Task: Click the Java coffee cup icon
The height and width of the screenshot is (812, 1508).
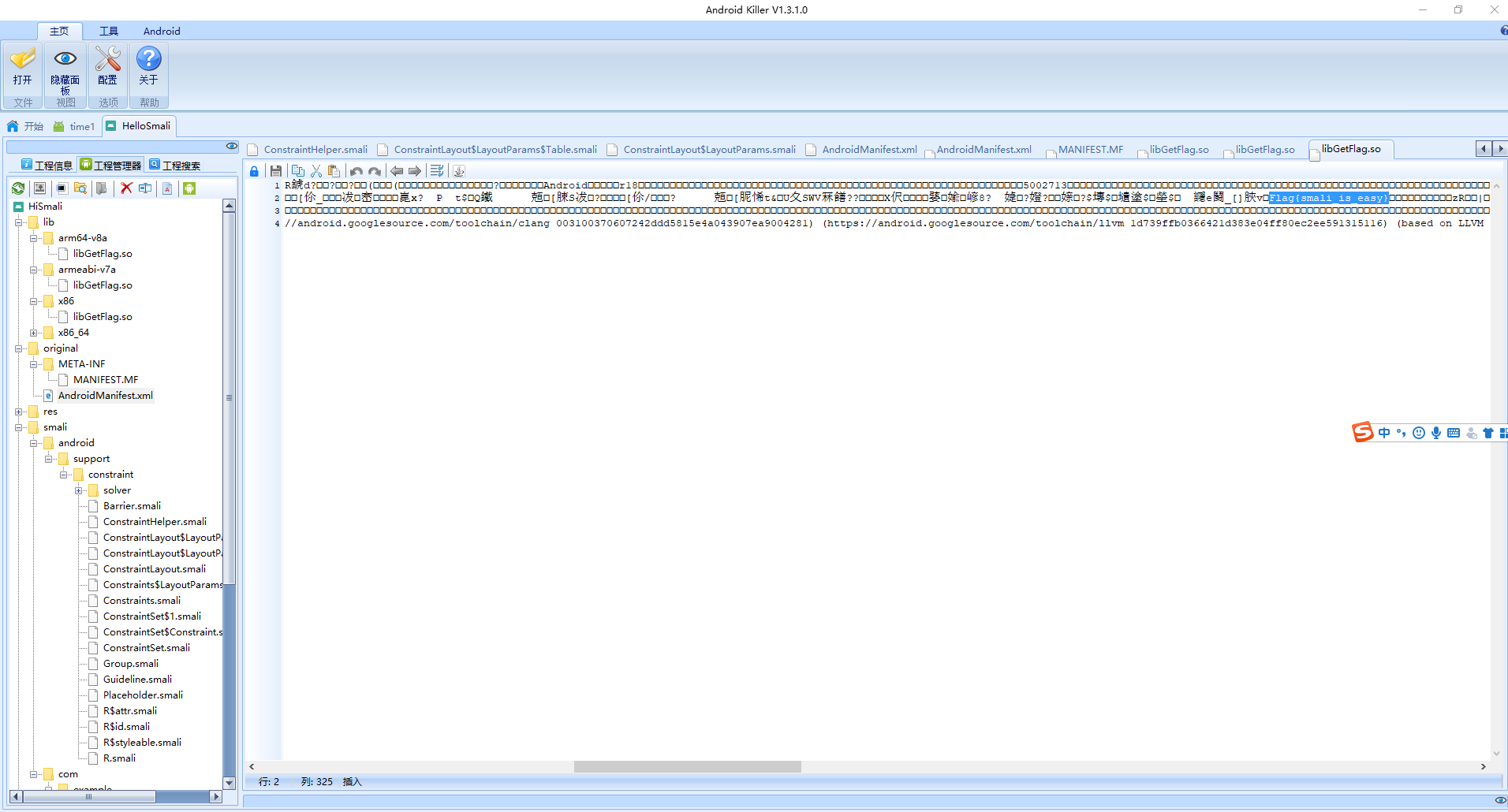Action: (459, 171)
